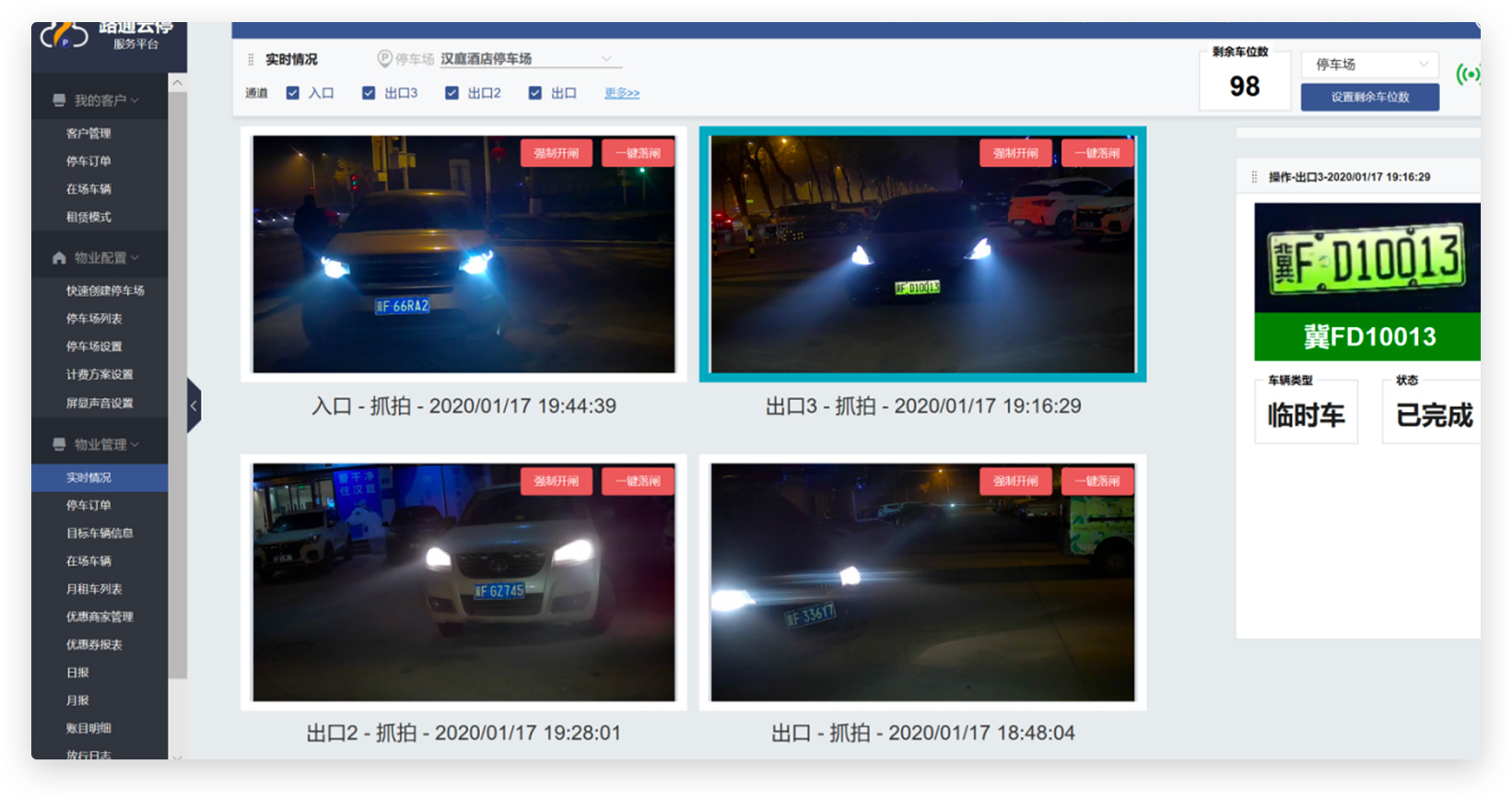Collapse the sidebar with the arrow handle

coord(193,406)
